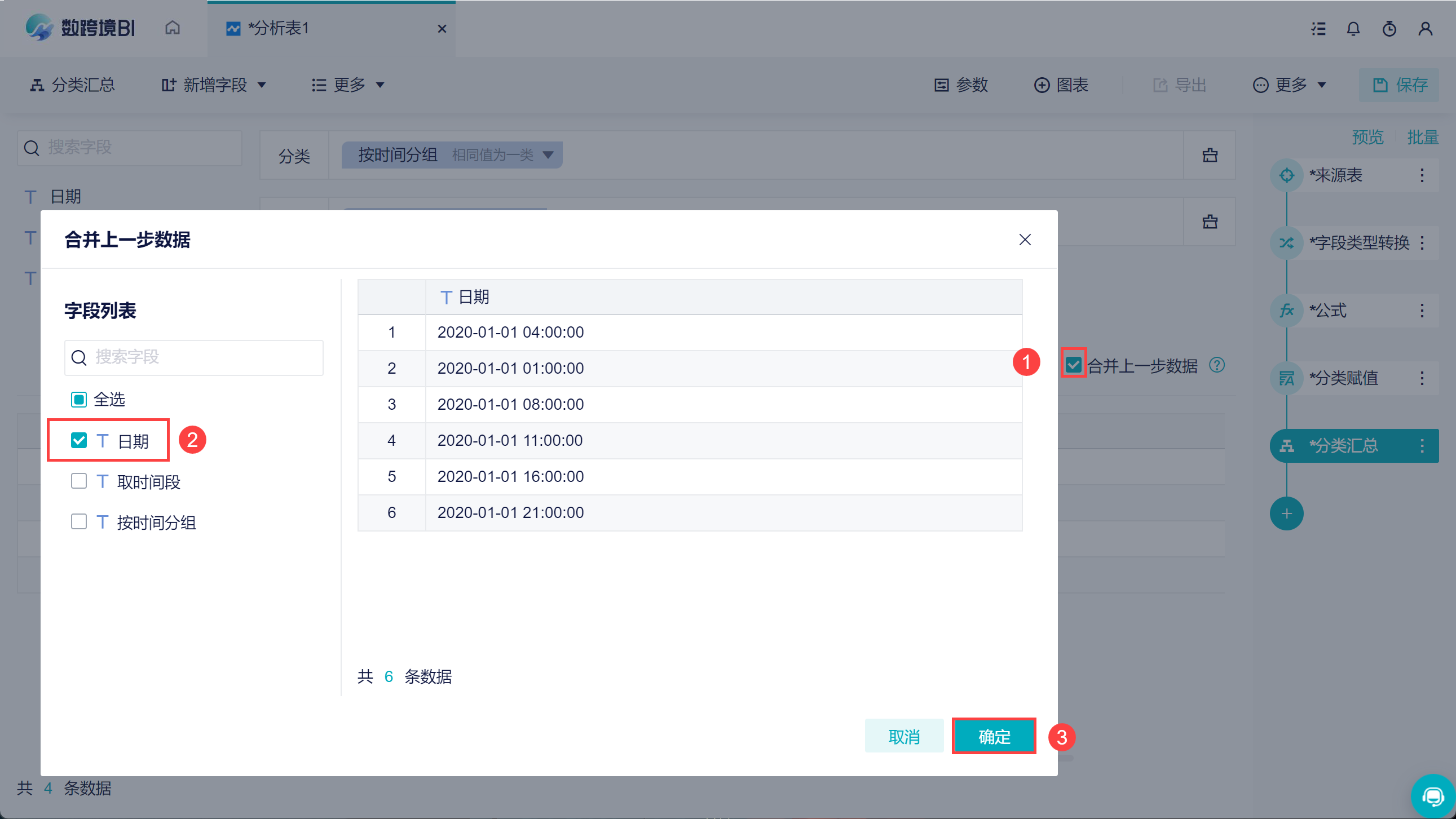This screenshot has width=1456, height=819.
Task: Click the home icon
Action: pos(173,28)
